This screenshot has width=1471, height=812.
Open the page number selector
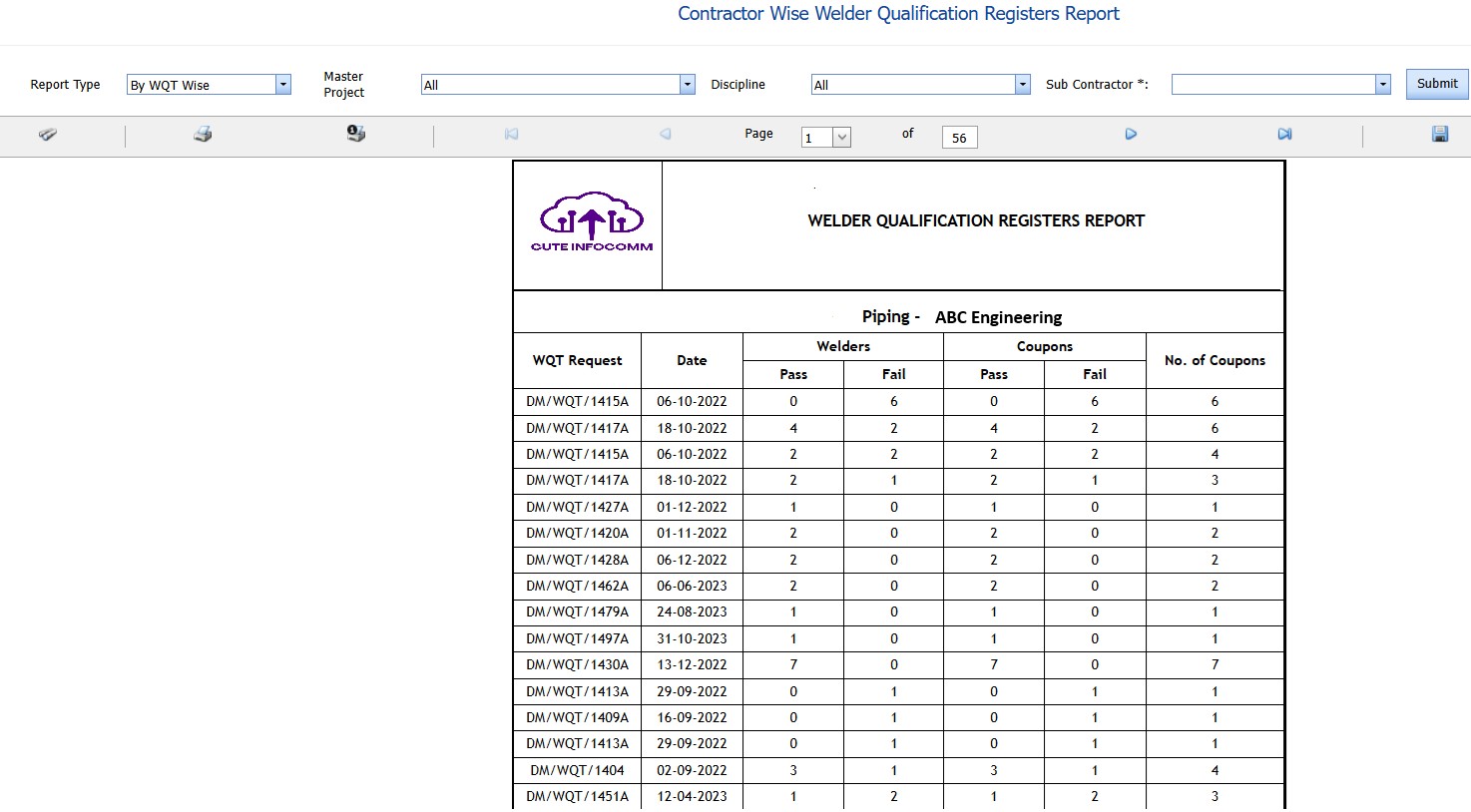841,138
